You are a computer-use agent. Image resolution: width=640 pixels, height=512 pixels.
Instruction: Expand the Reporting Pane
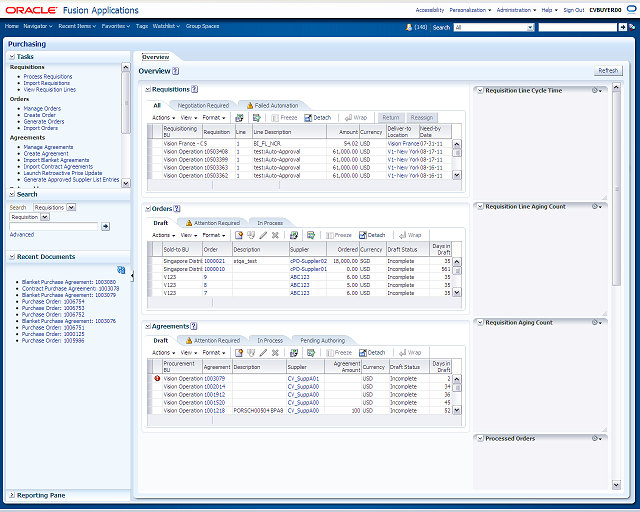click(12, 495)
